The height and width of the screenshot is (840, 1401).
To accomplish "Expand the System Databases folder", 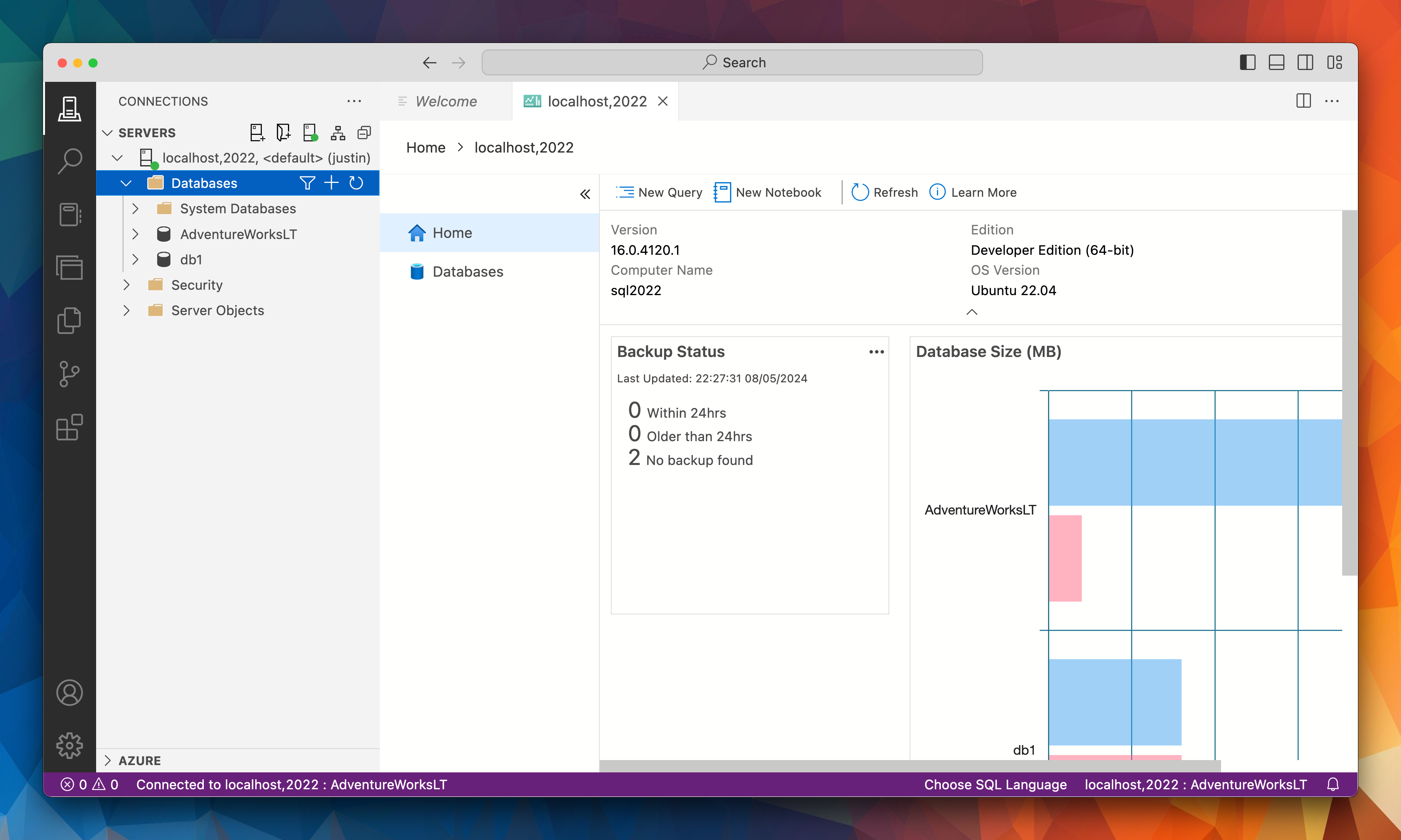I will [x=135, y=209].
